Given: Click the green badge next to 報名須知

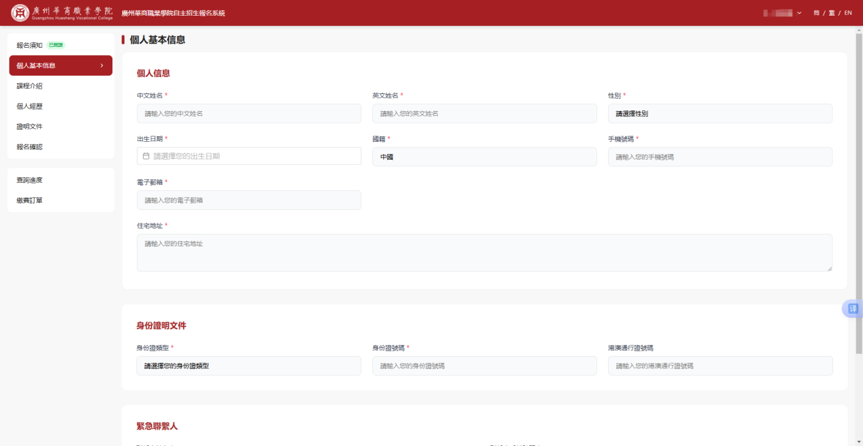Looking at the screenshot, I should 56,45.
